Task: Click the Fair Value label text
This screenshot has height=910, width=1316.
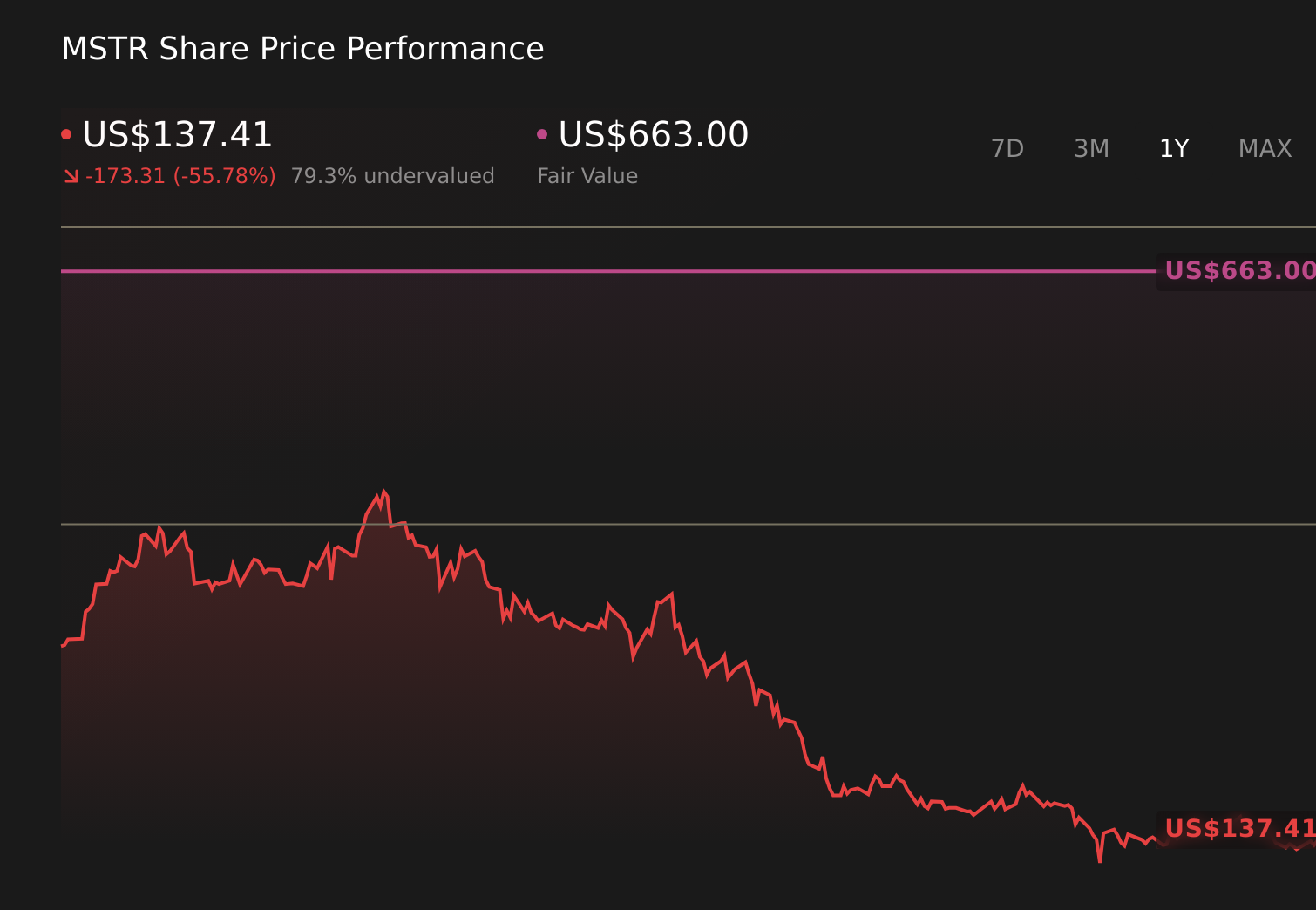Action: 587,175
